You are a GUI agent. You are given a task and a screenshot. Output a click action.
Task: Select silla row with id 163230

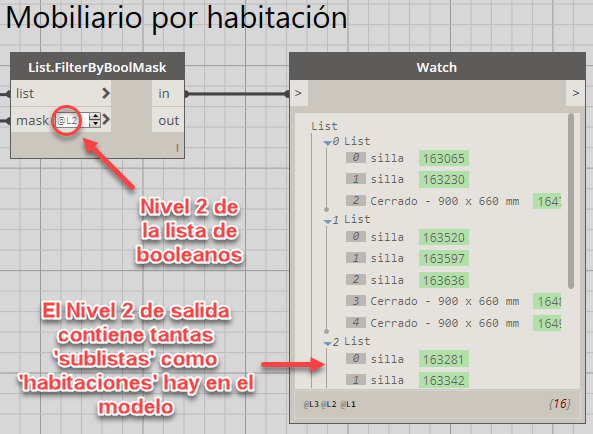tap(407, 179)
